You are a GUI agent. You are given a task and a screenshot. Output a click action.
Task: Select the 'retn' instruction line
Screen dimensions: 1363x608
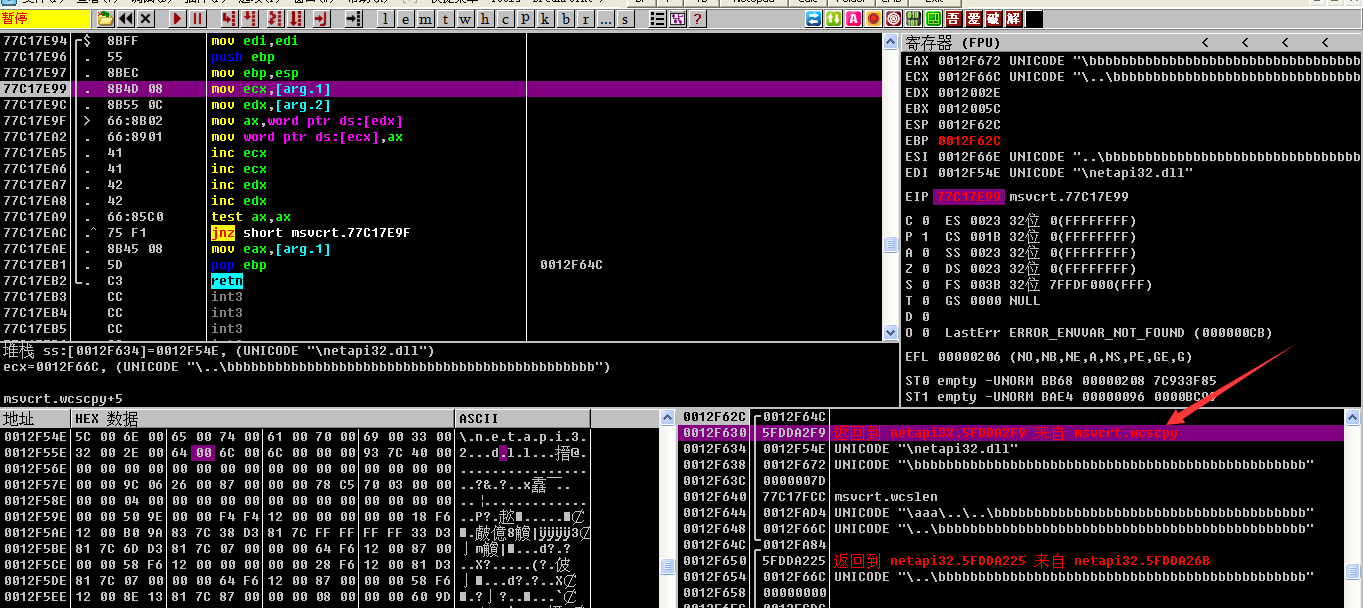coord(227,281)
